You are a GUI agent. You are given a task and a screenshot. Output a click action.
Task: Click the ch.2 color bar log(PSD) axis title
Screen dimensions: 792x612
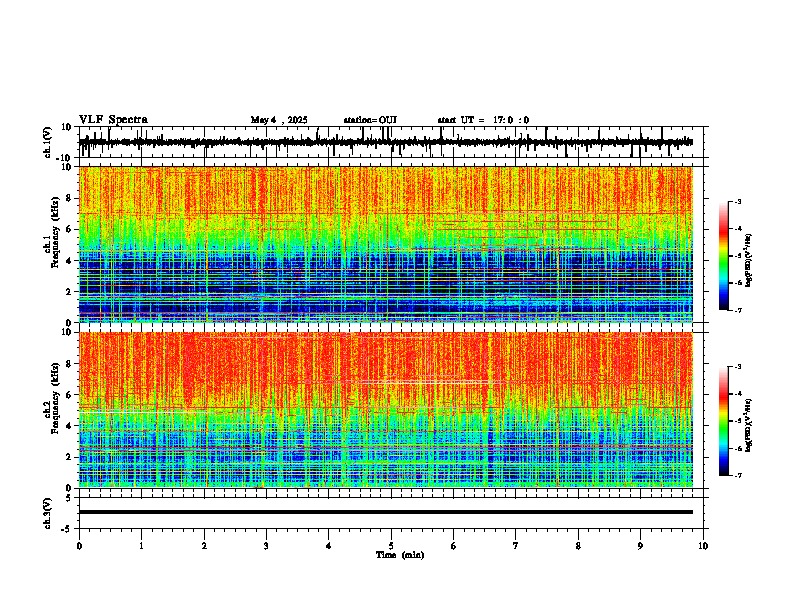pyautogui.click(x=749, y=426)
